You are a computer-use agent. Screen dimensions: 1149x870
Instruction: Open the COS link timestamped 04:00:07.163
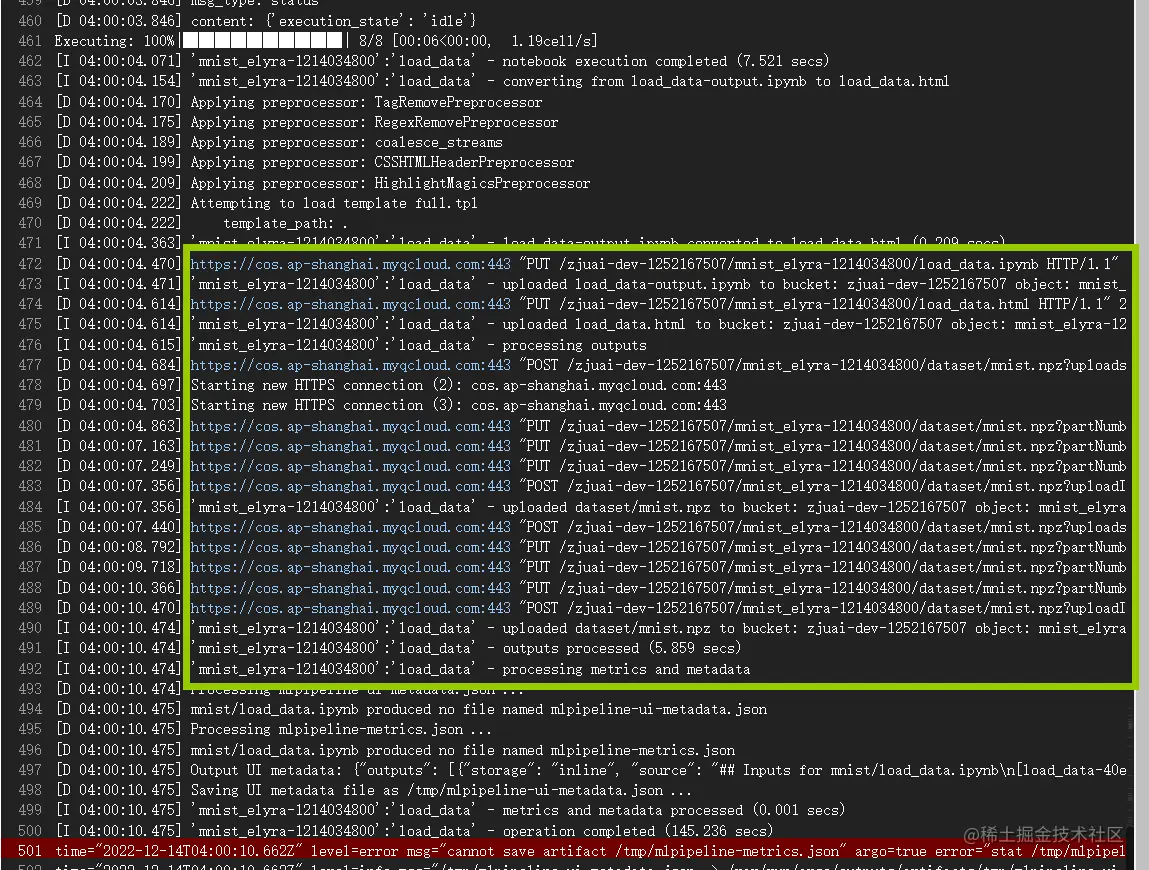pos(350,446)
